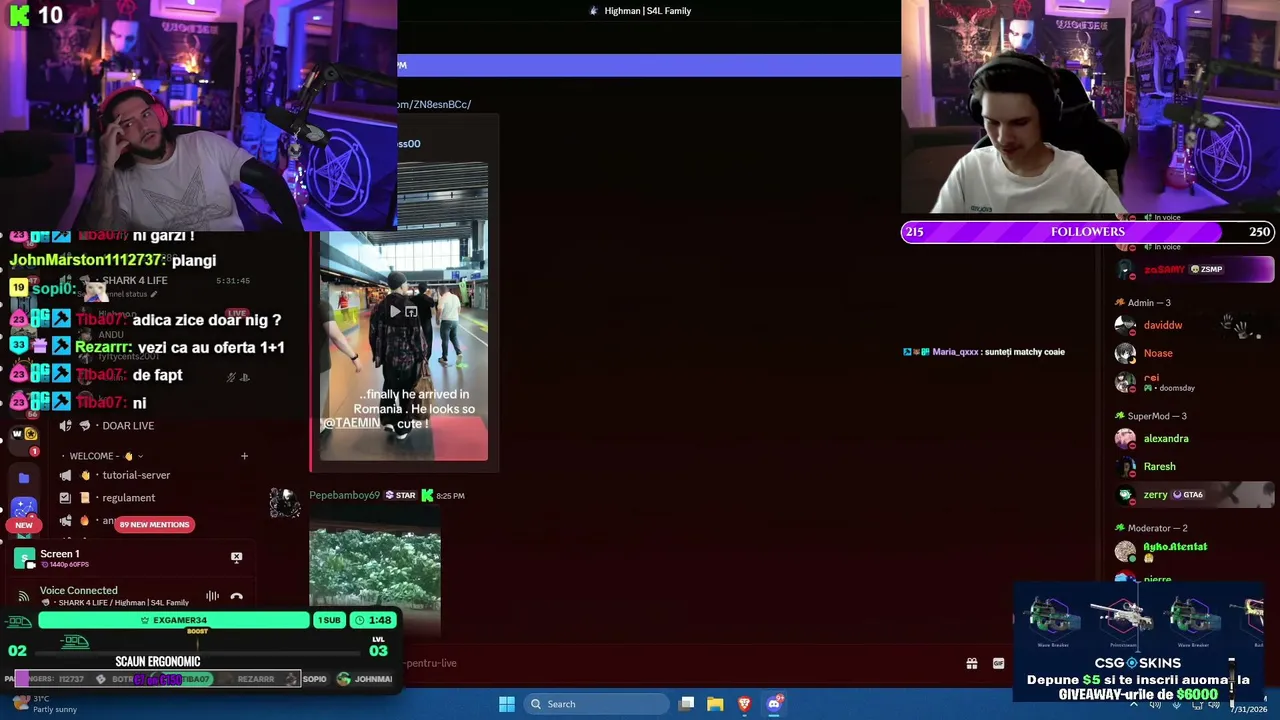Select member rei playing doomsday
This screenshot has height=720, width=1280.
point(1194,381)
